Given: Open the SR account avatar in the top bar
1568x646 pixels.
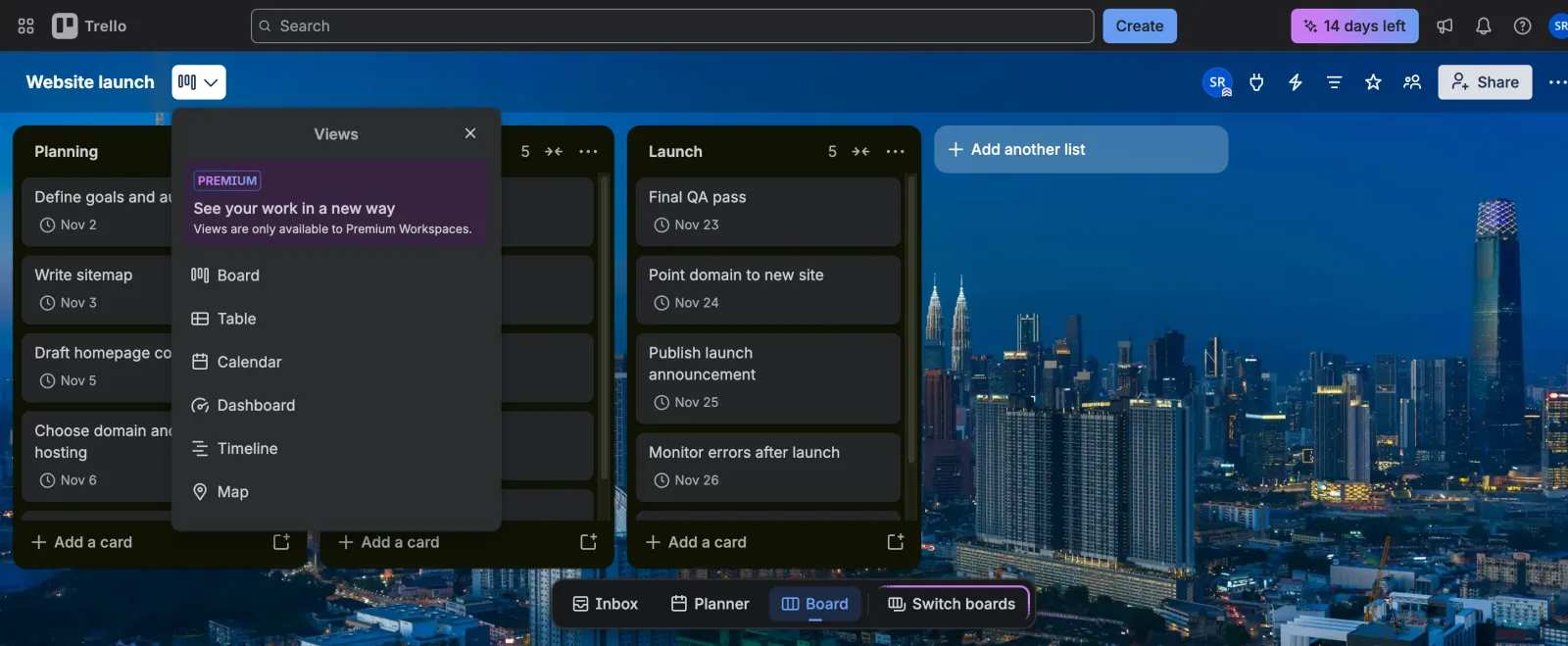Looking at the screenshot, I should point(1558,26).
